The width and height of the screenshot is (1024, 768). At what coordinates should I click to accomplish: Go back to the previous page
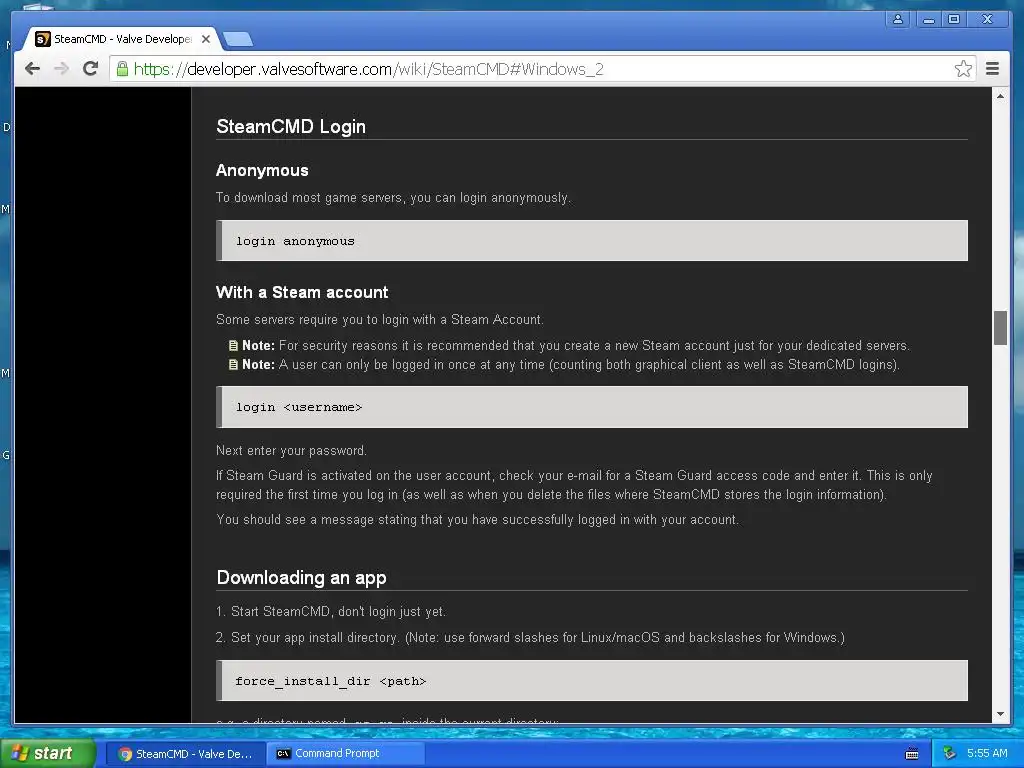32,69
